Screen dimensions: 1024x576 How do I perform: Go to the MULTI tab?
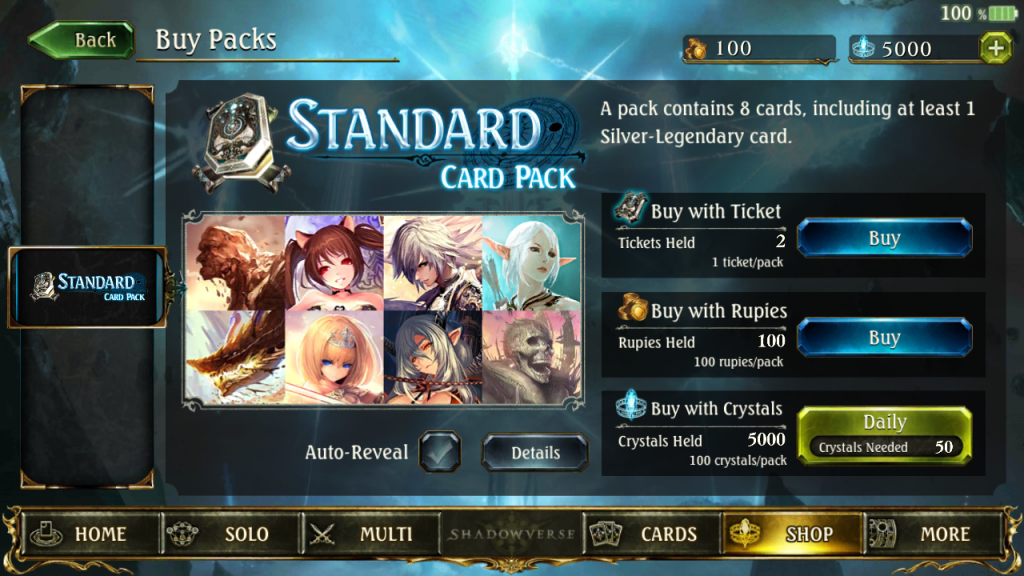(x=370, y=534)
